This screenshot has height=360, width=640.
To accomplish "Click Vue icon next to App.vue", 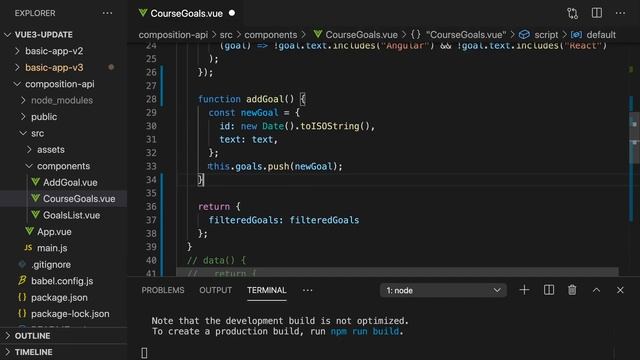I will pos(29,231).
